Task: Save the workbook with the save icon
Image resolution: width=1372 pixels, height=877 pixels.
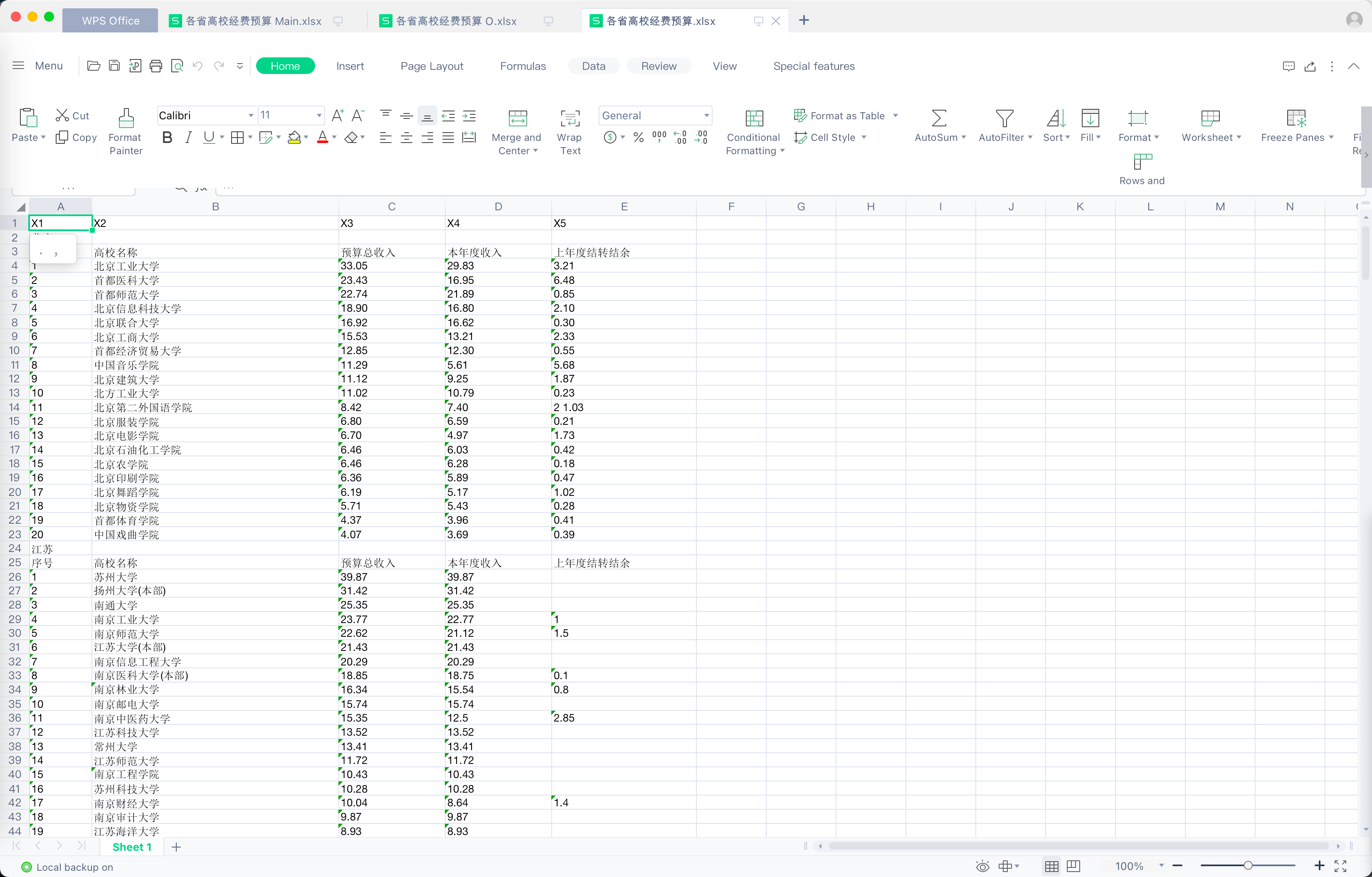Action: pos(114,66)
